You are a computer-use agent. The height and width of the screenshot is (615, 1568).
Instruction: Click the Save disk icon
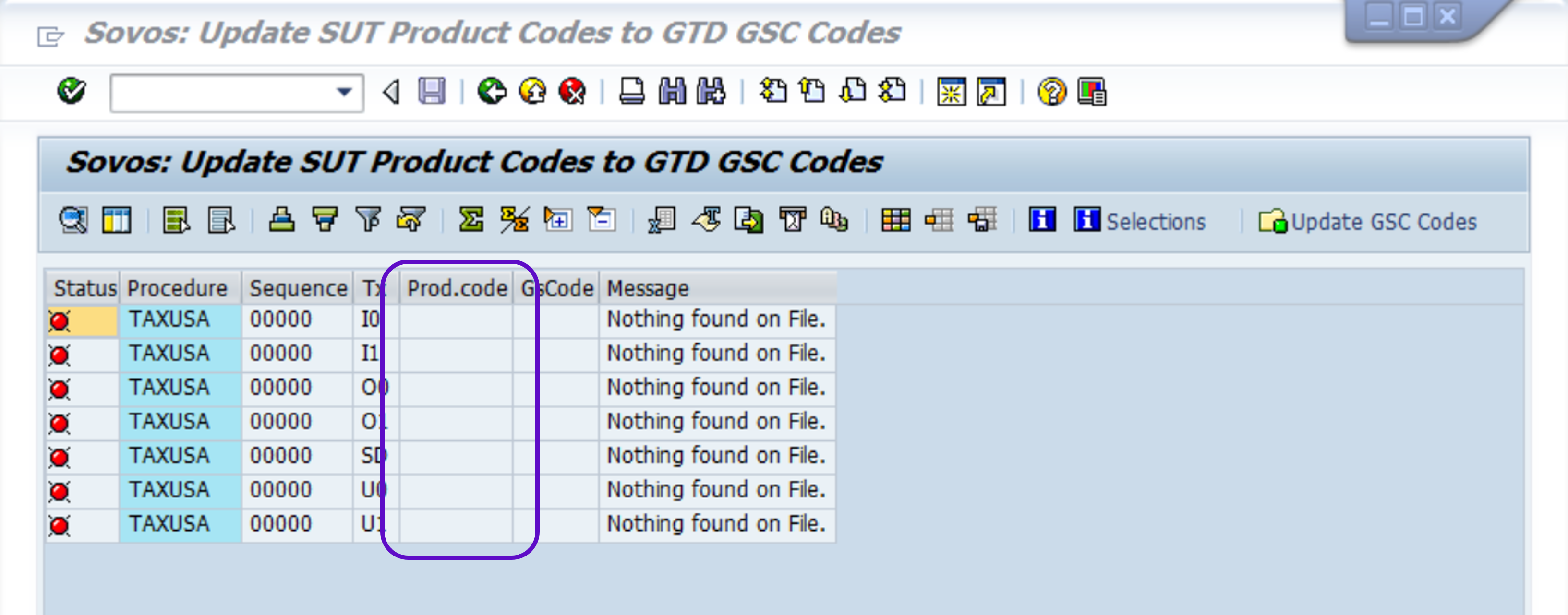(x=432, y=92)
